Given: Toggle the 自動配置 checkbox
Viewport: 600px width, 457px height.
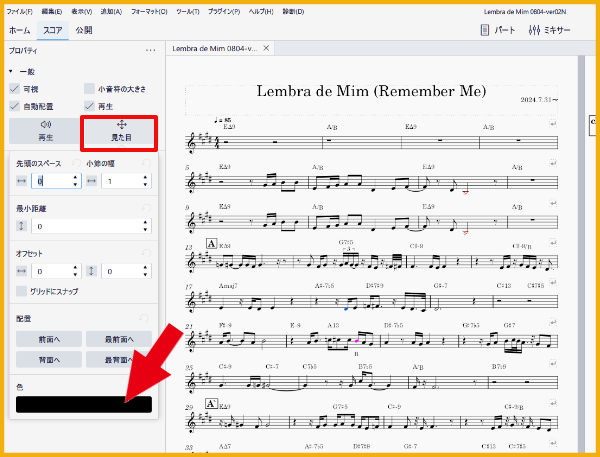Looking at the screenshot, I should tap(15, 106).
